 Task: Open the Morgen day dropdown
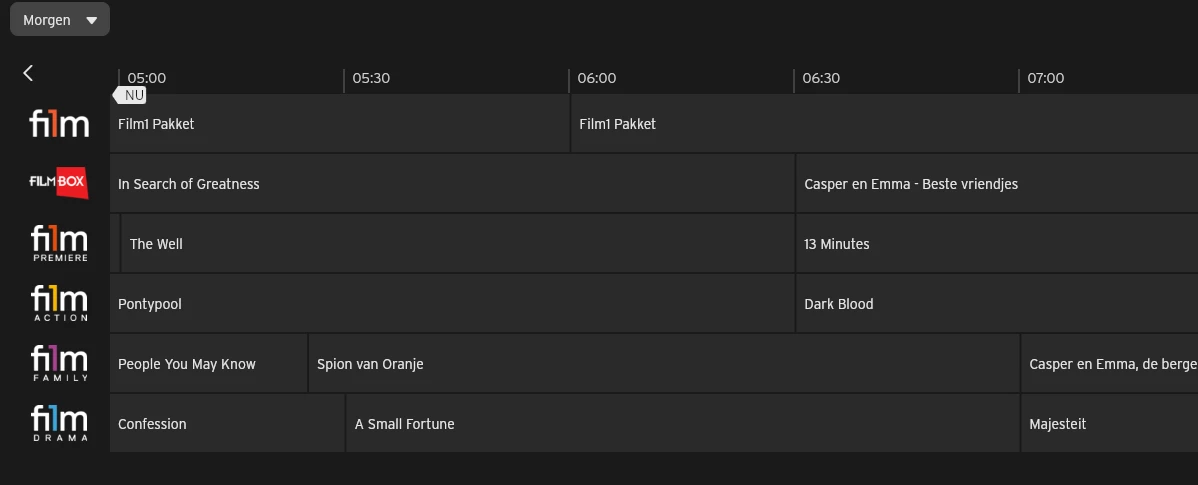60,20
